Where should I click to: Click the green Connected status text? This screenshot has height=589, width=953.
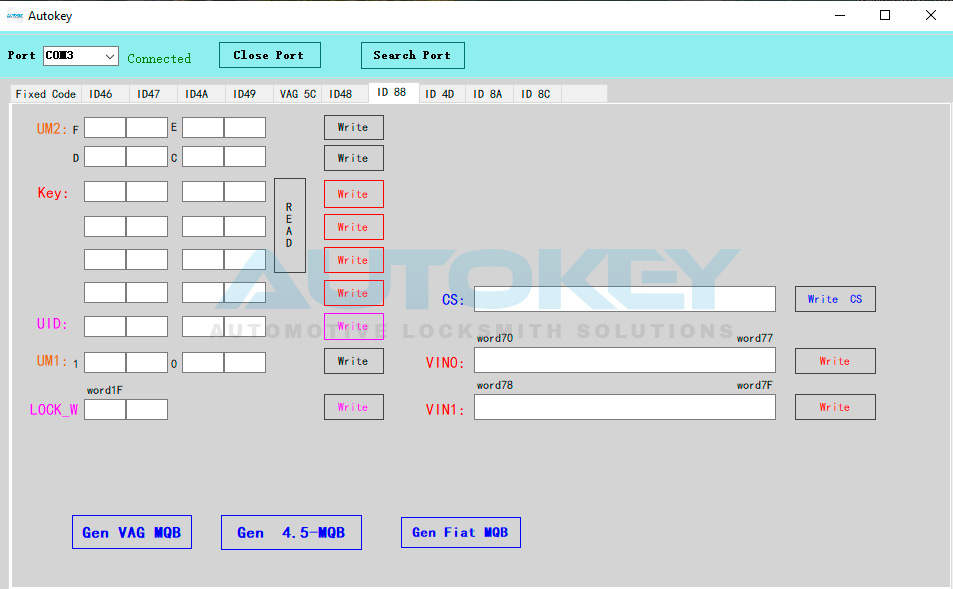tap(159, 58)
